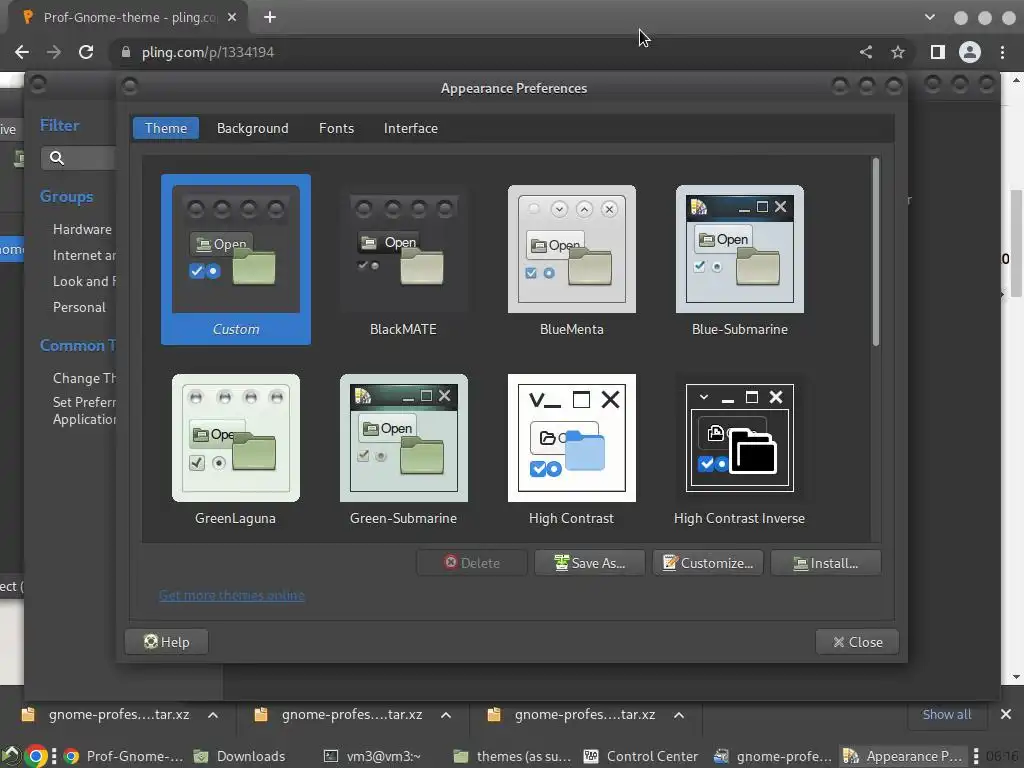This screenshot has height=768, width=1024.
Task: Click the Install... theme button
Action: pyautogui.click(x=826, y=563)
